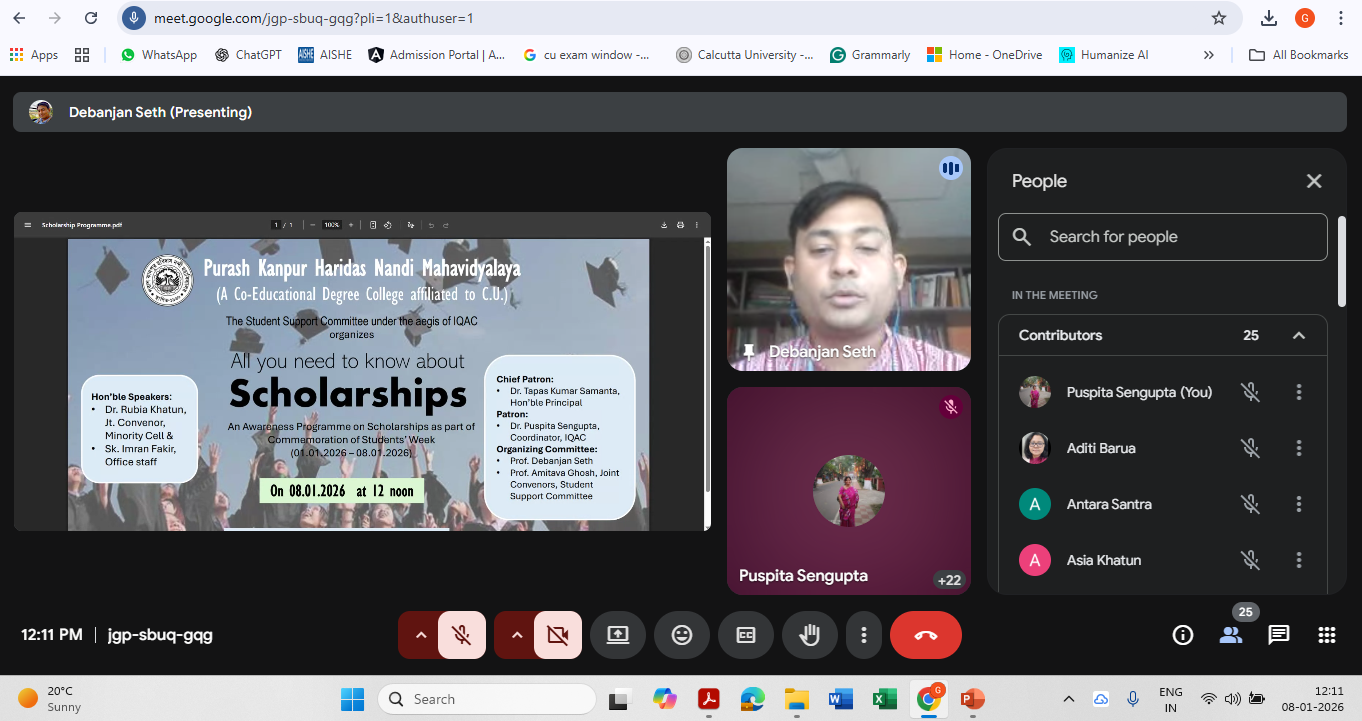Raise hand in the meeting
The image size is (1362, 721).
[809, 635]
